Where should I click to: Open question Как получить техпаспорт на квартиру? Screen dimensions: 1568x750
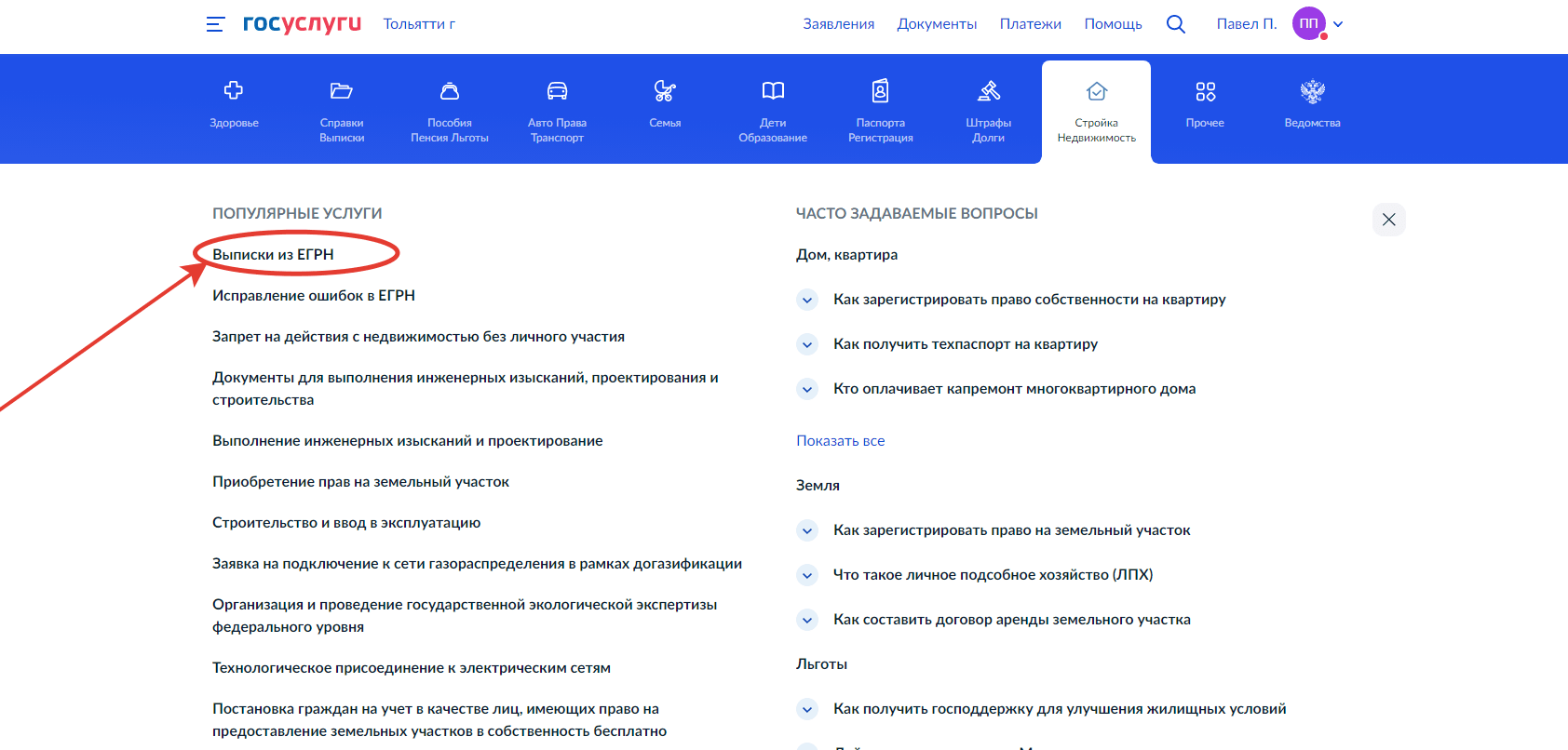[966, 344]
